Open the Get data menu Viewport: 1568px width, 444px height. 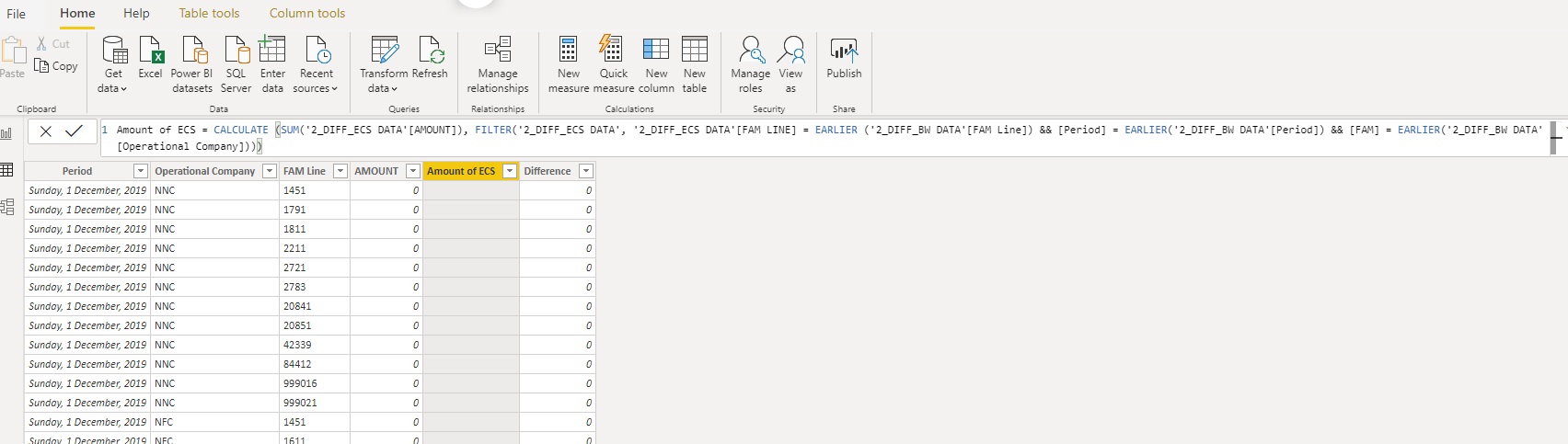coord(113,64)
